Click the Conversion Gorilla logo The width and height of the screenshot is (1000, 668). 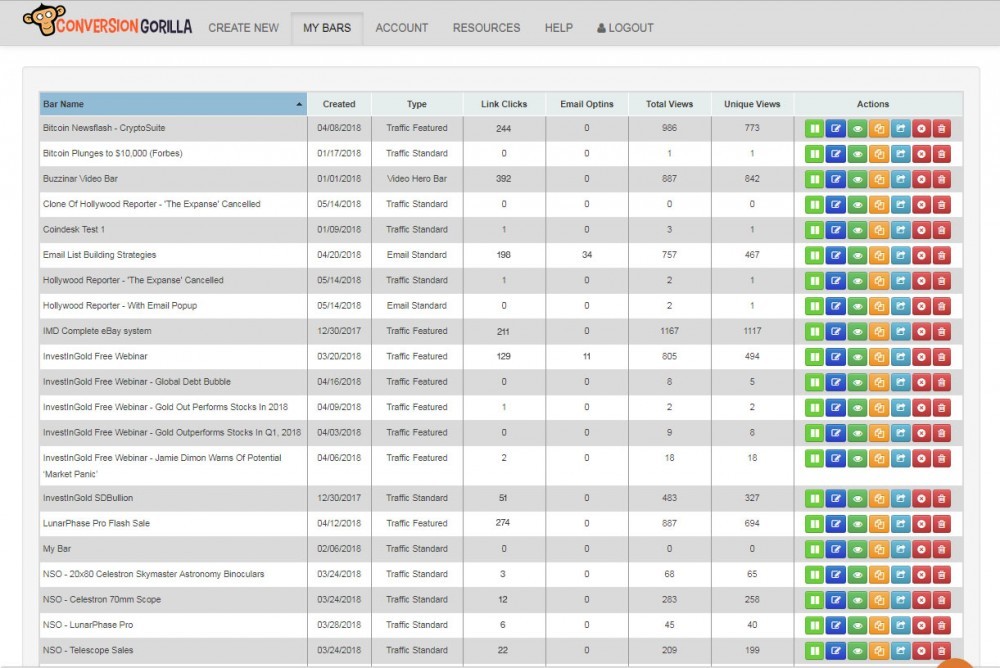[107, 22]
